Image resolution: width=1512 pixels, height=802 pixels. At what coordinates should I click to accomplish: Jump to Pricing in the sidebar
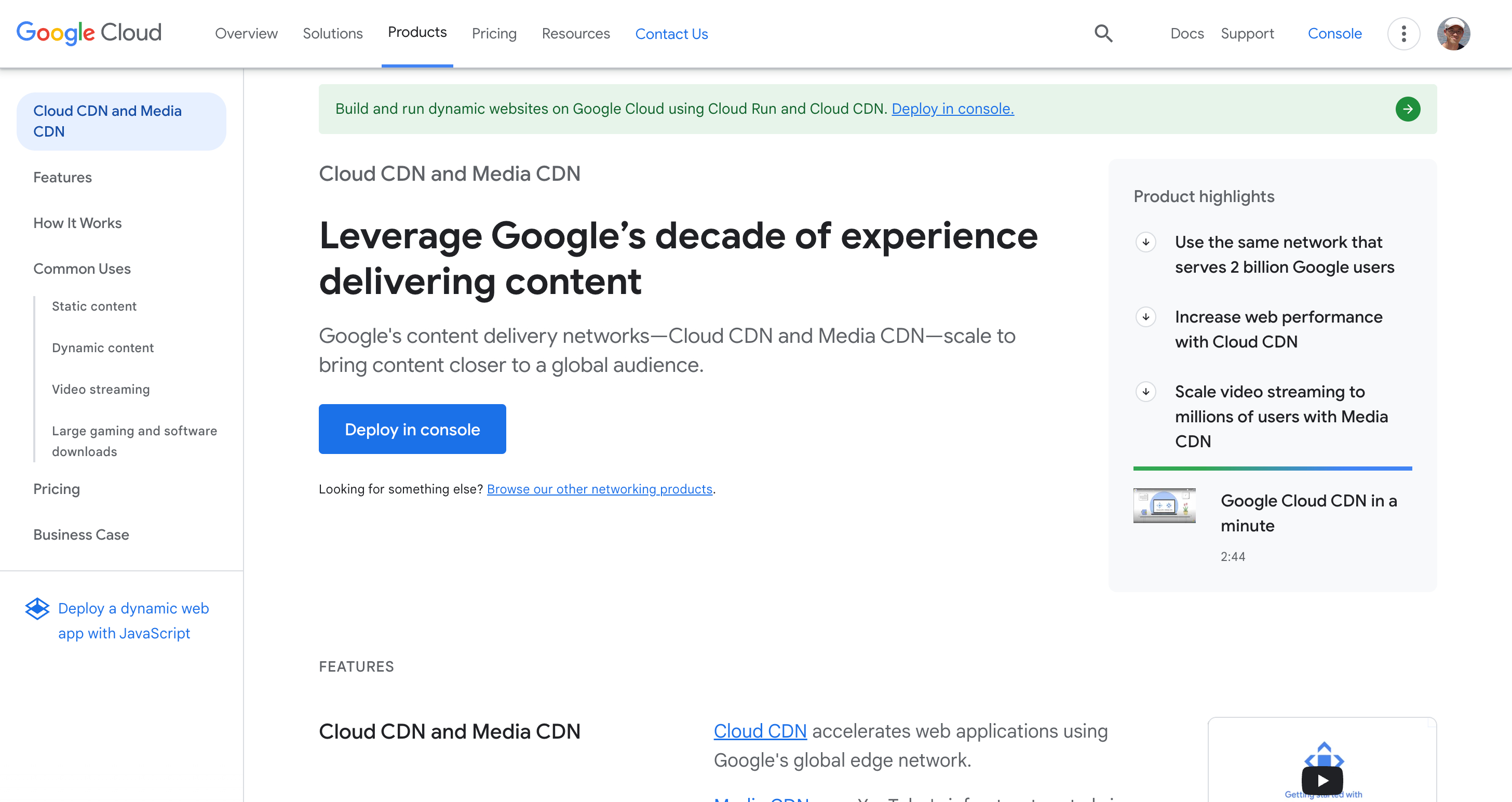57,489
